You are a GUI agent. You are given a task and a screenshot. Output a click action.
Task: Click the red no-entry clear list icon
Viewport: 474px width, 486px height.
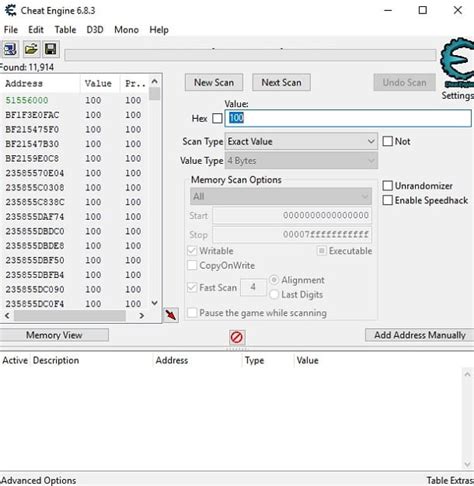point(237,337)
